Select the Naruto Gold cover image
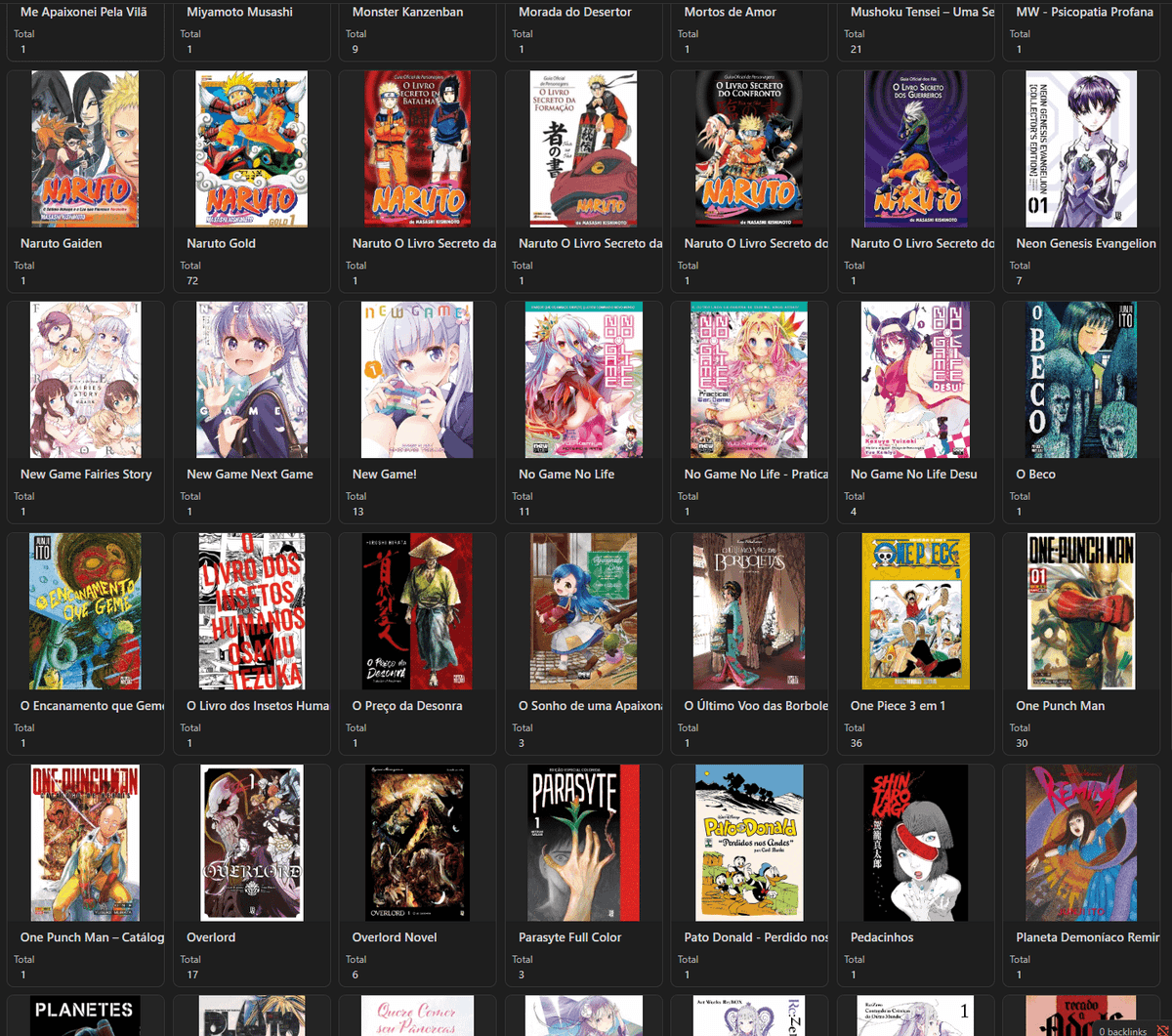This screenshot has height=1036, width=1172. click(251, 148)
